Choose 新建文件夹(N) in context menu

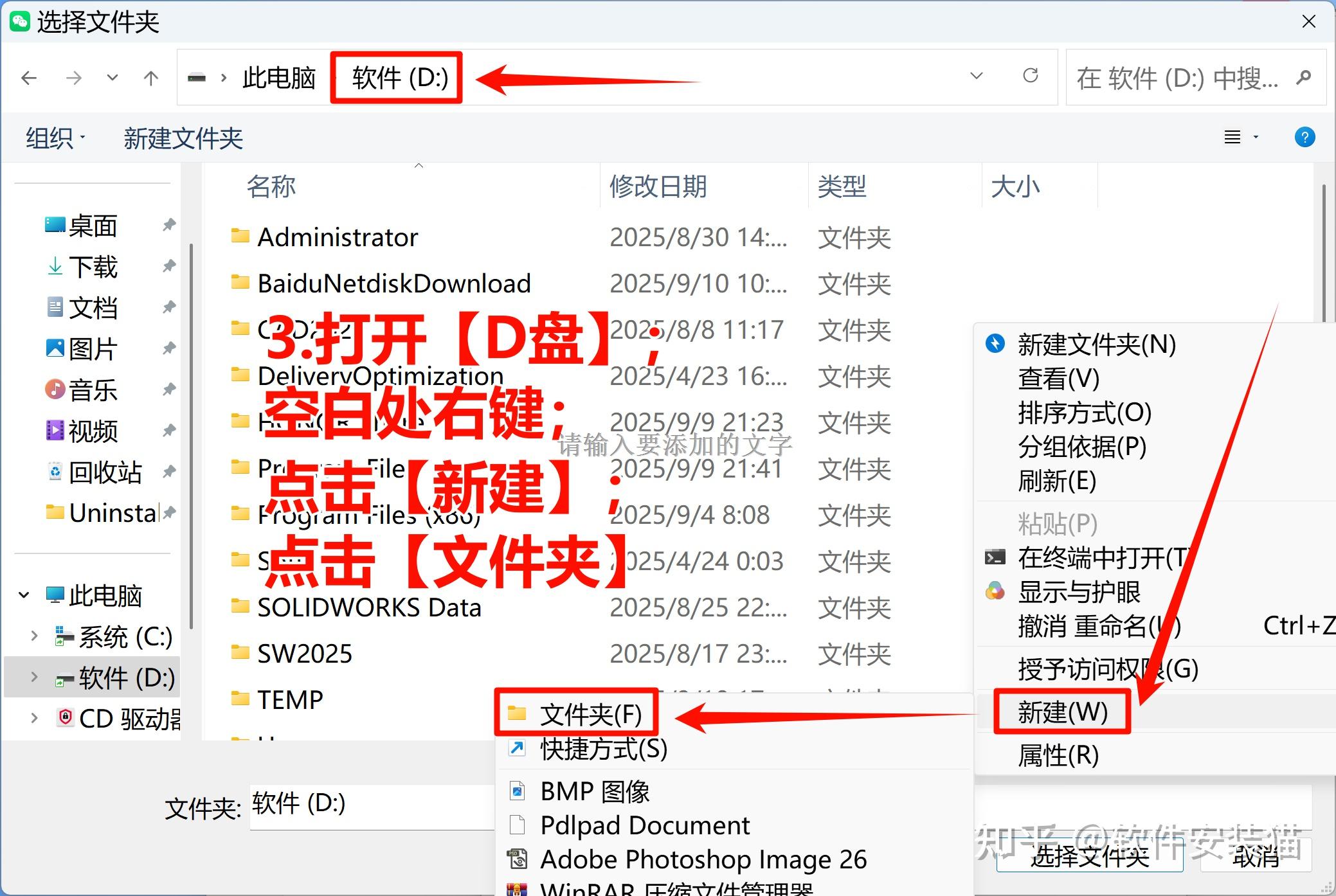pyautogui.click(x=1097, y=345)
